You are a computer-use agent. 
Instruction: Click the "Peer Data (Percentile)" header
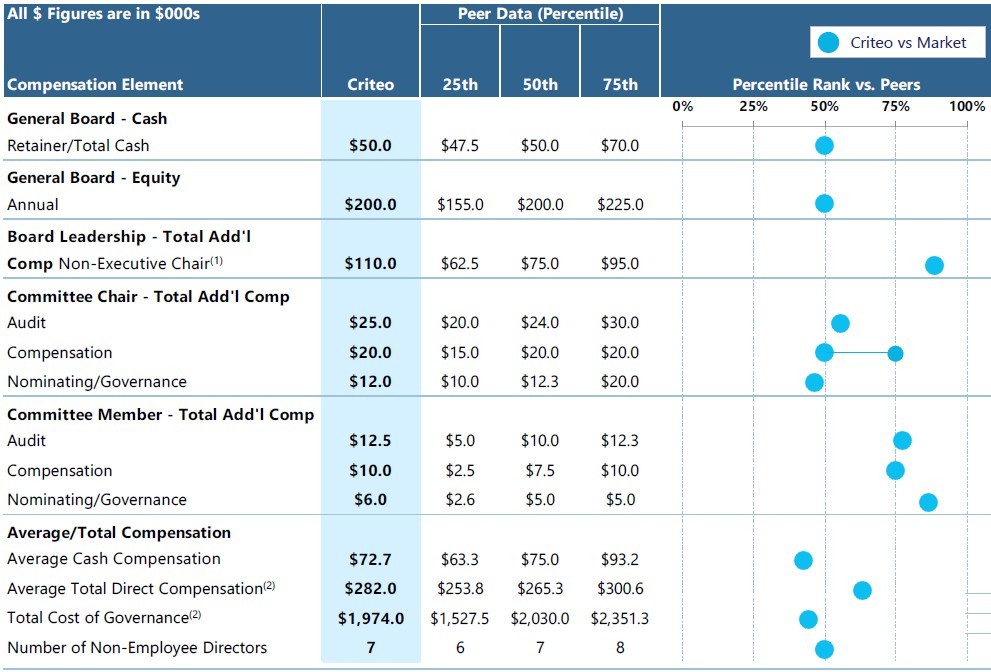(x=540, y=14)
